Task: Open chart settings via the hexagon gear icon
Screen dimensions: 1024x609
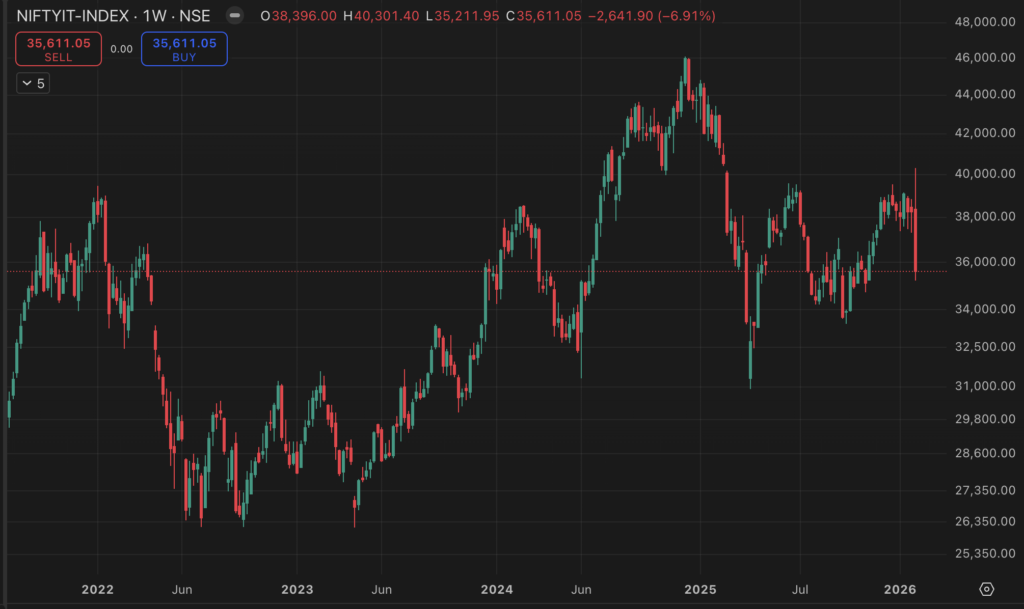Action: tap(986, 588)
